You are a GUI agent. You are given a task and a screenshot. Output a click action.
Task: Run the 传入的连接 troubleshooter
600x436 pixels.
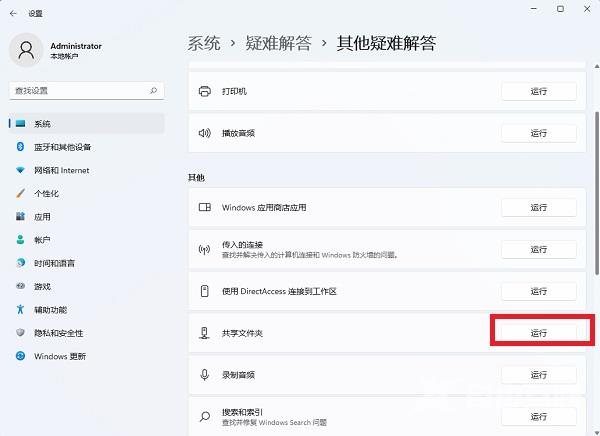(539, 250)
